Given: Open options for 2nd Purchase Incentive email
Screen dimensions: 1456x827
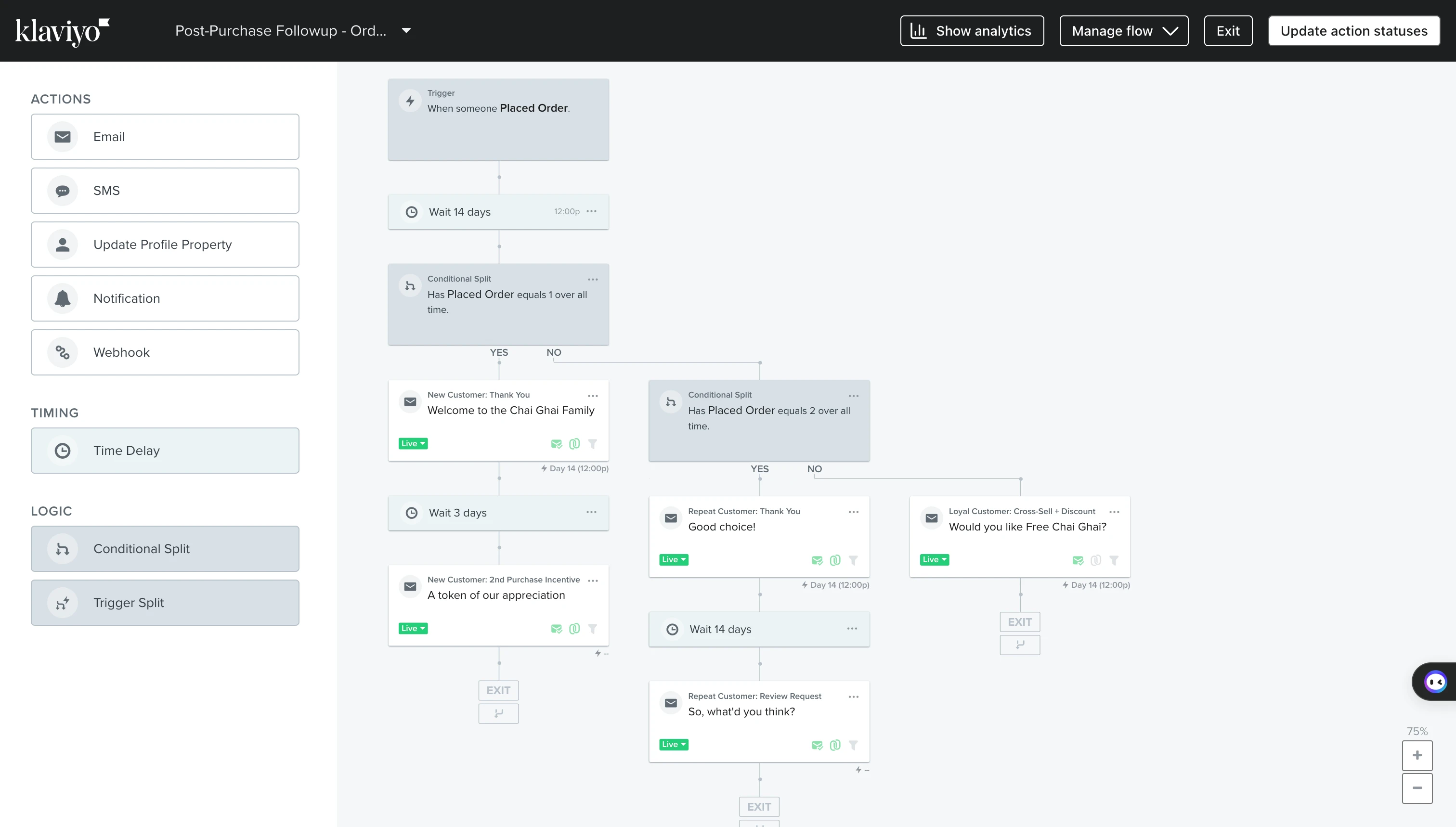Looking at the screenshot, I should coord(593,581).
